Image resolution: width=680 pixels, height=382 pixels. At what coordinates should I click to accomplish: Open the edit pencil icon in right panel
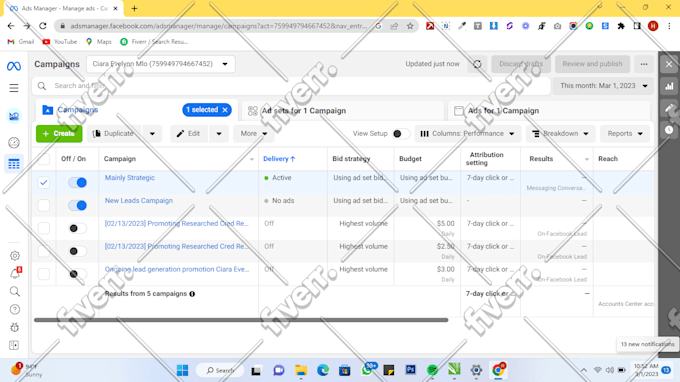[x=669, y=108]
